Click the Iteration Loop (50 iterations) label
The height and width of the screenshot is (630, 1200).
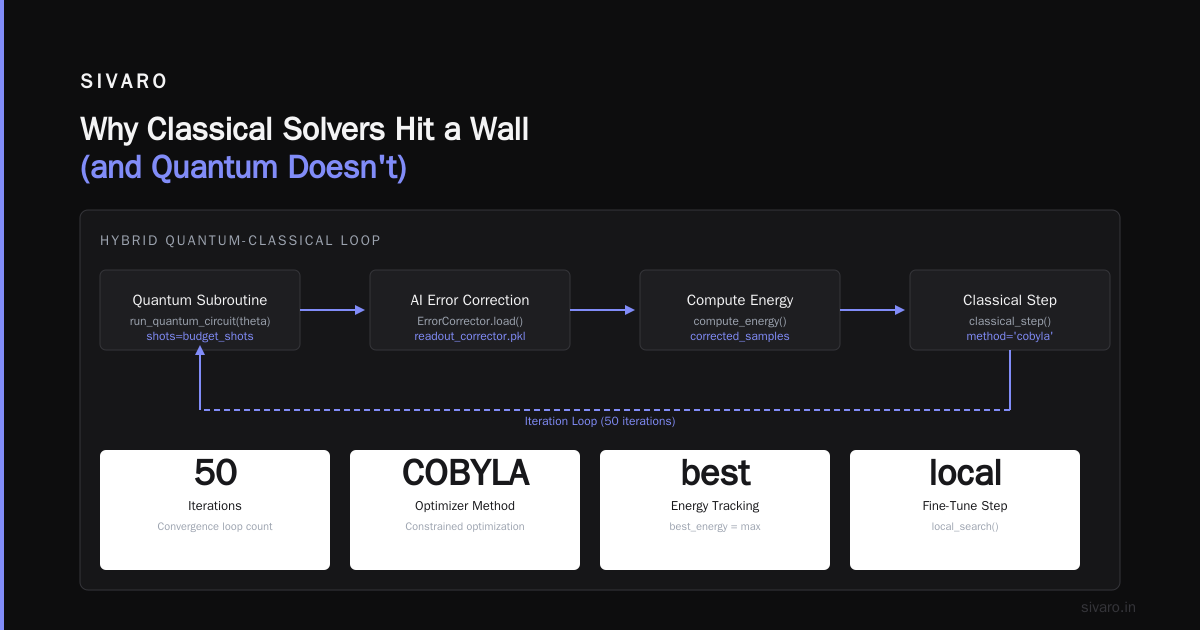coord(600,421)
